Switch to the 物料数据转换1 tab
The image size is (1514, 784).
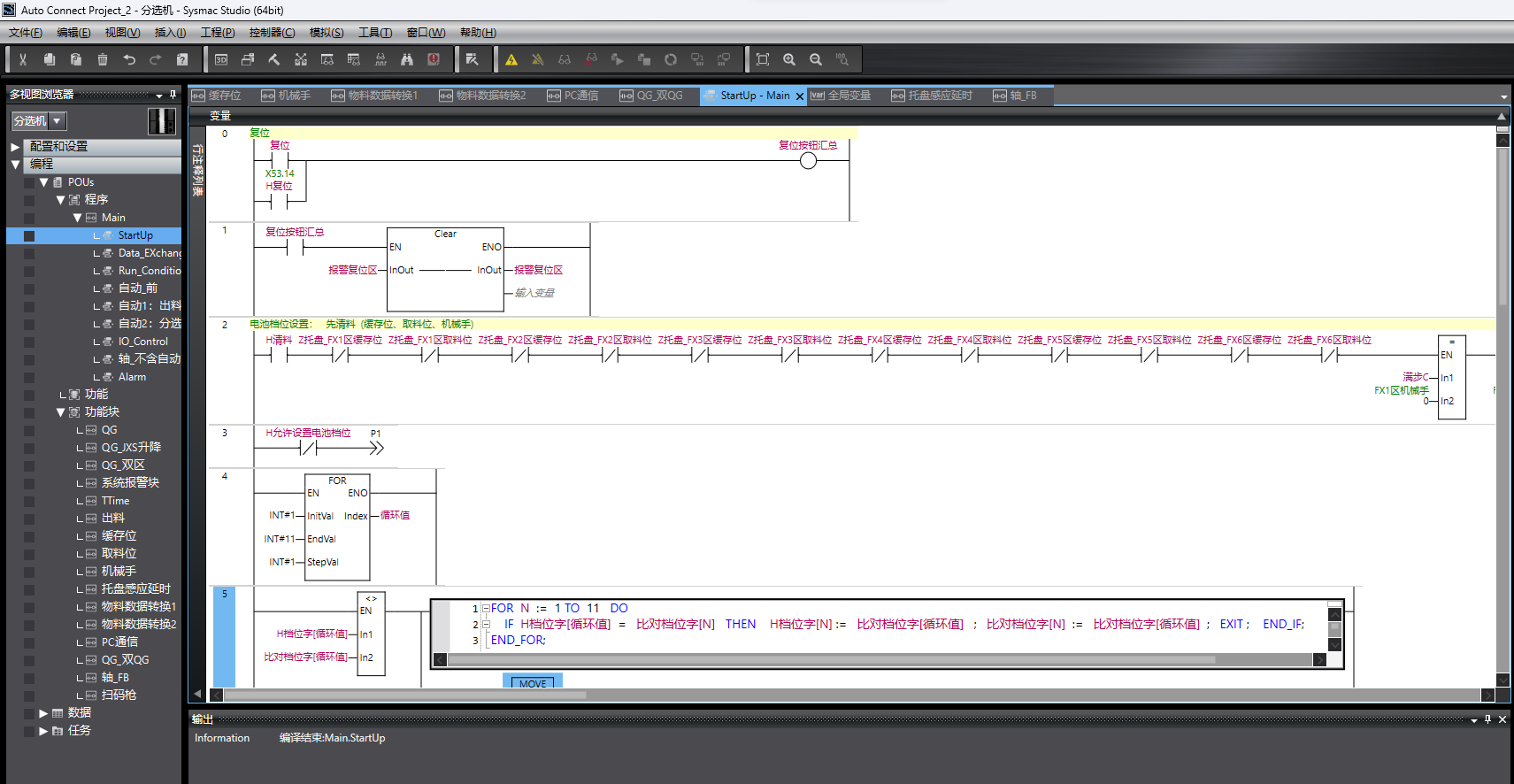[x=375, y=96]
